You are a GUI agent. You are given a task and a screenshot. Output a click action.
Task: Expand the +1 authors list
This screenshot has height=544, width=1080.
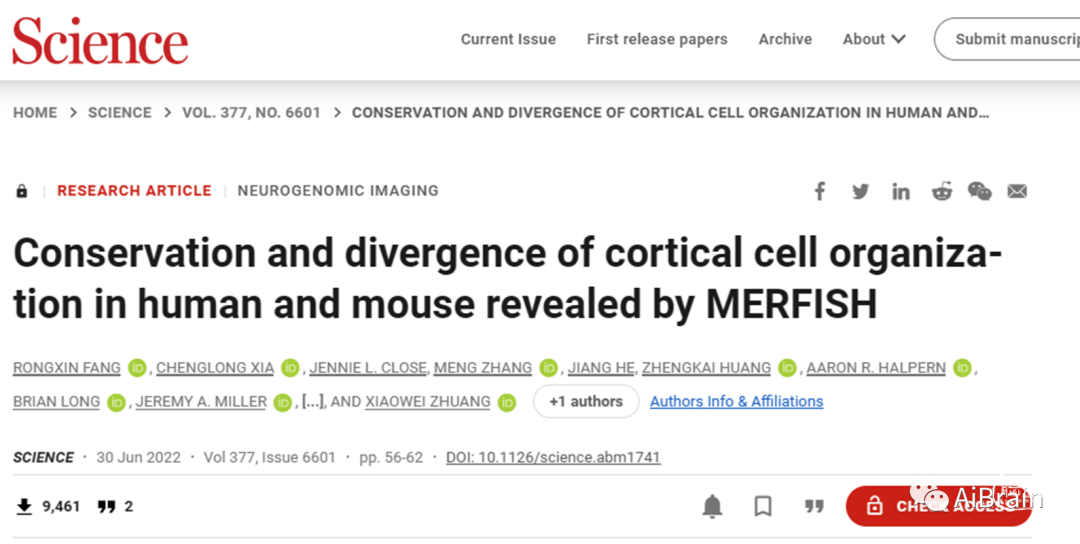coord(586,401)
